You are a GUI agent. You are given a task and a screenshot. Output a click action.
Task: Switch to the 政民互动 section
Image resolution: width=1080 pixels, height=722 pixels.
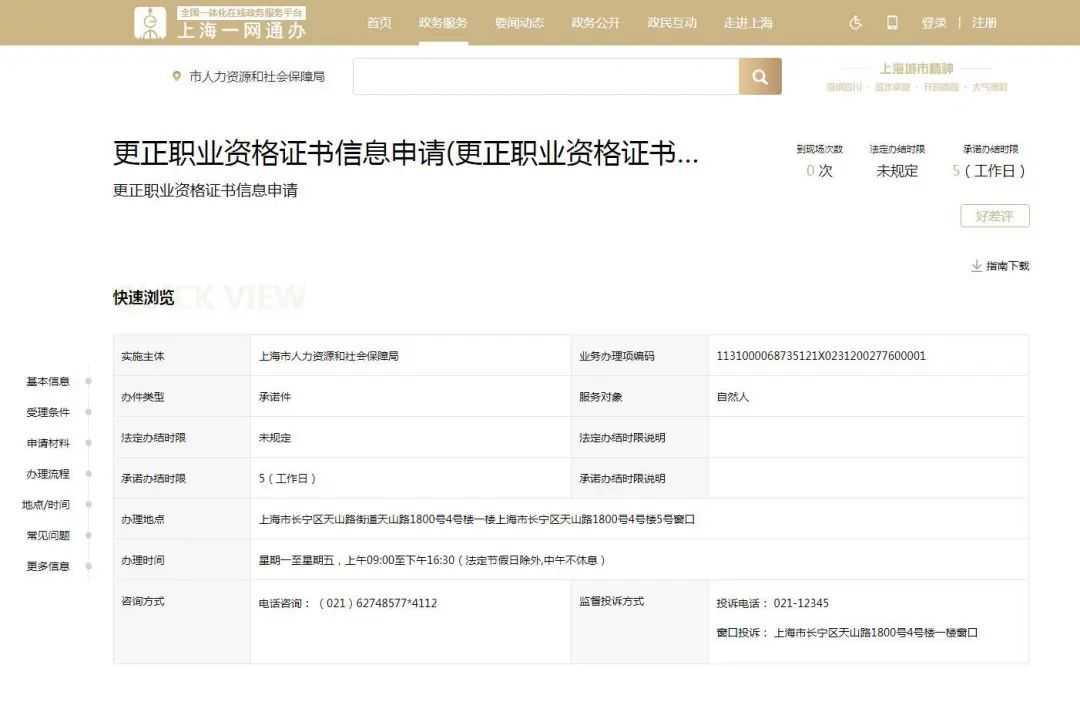click(672, 23)
